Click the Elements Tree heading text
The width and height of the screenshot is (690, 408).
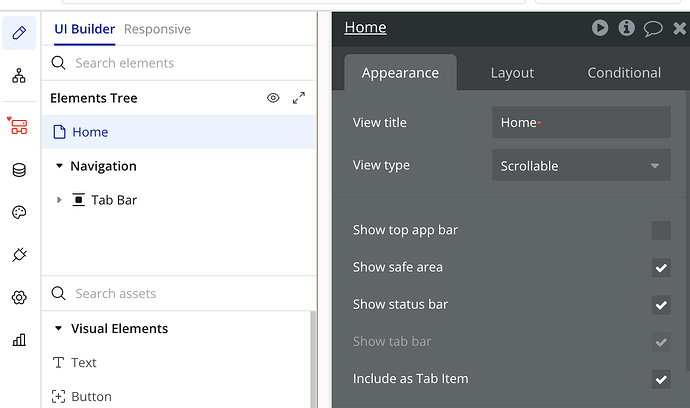(94, 98)
